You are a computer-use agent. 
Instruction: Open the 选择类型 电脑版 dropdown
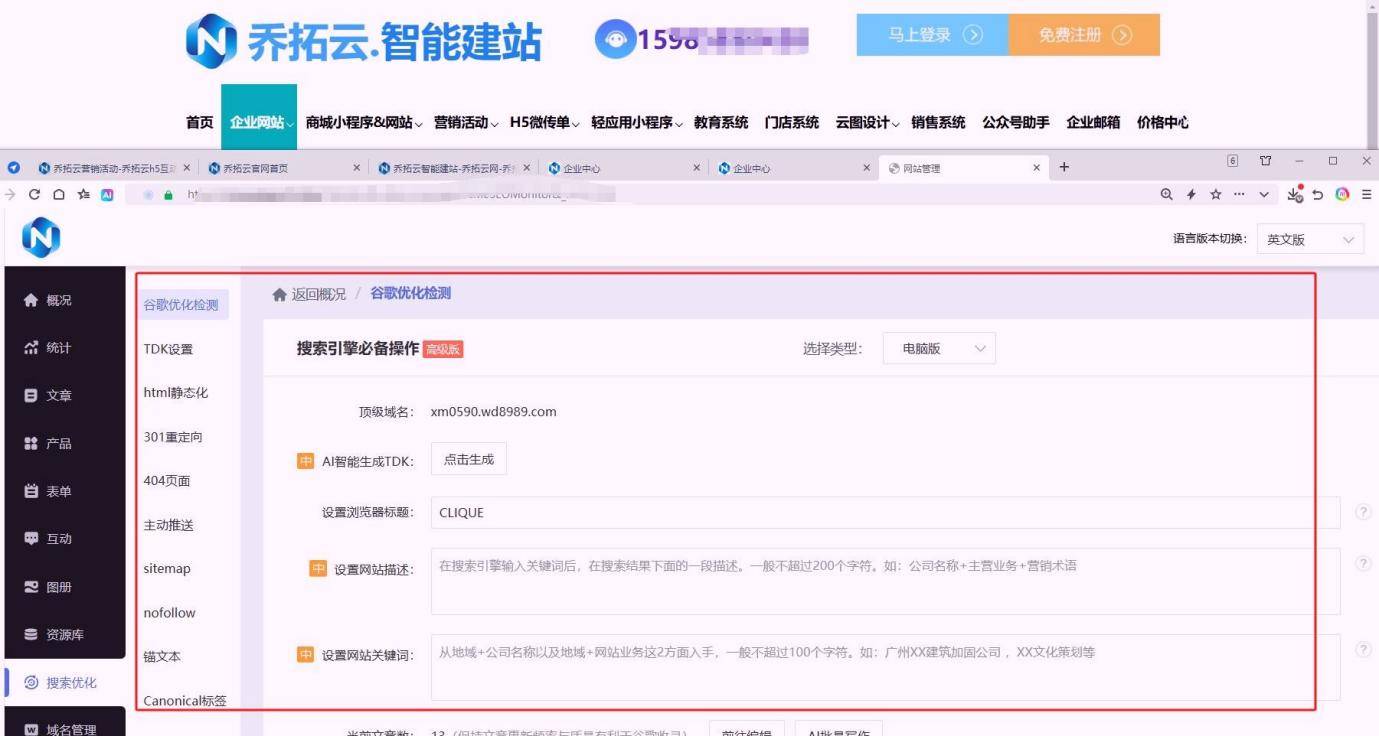coord(938,349)
